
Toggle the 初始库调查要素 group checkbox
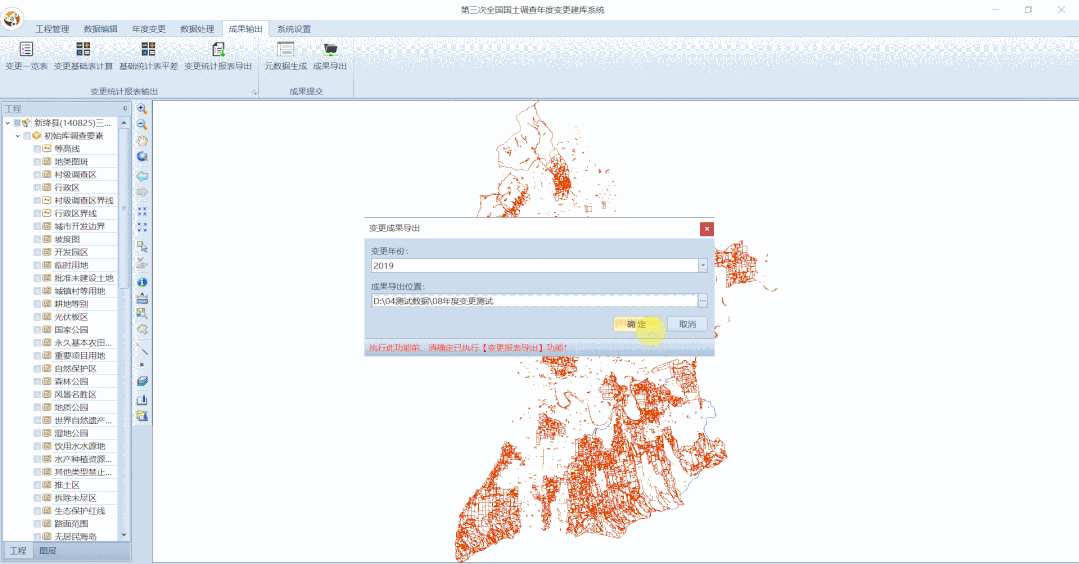27,136
